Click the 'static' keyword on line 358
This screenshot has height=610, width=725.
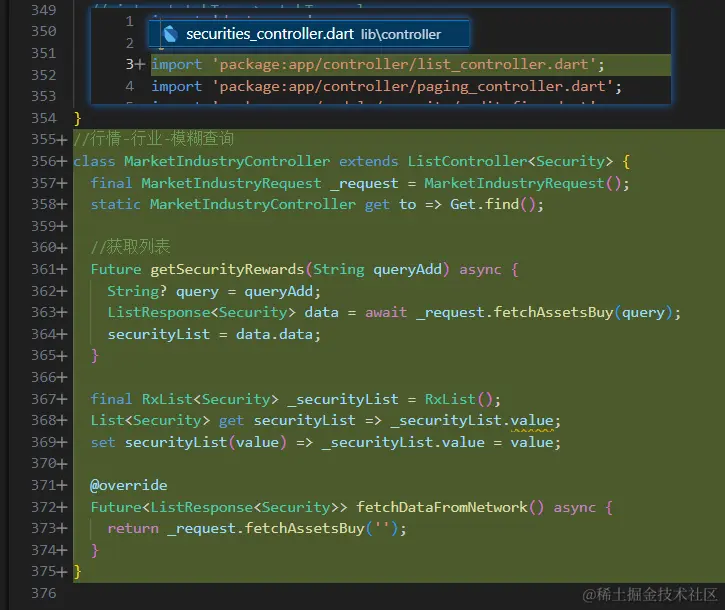coord(116,204)
